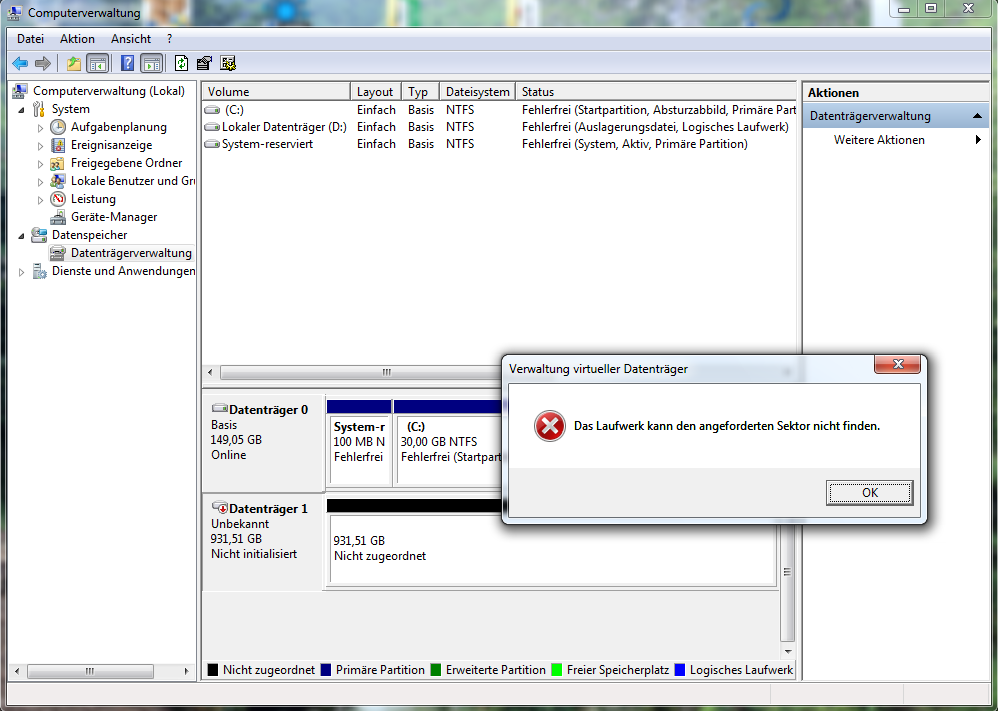Open Weitere Aktionen submenu arrow
The image size is (998, 711).
pyautogui.click(x=978, y=140)
